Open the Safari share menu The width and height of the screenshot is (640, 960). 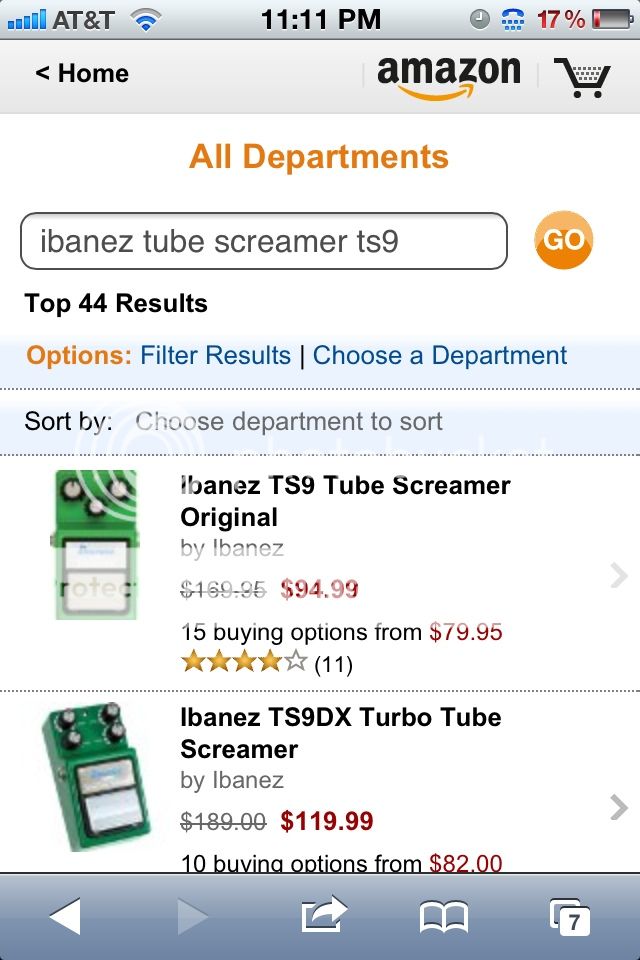323,916
